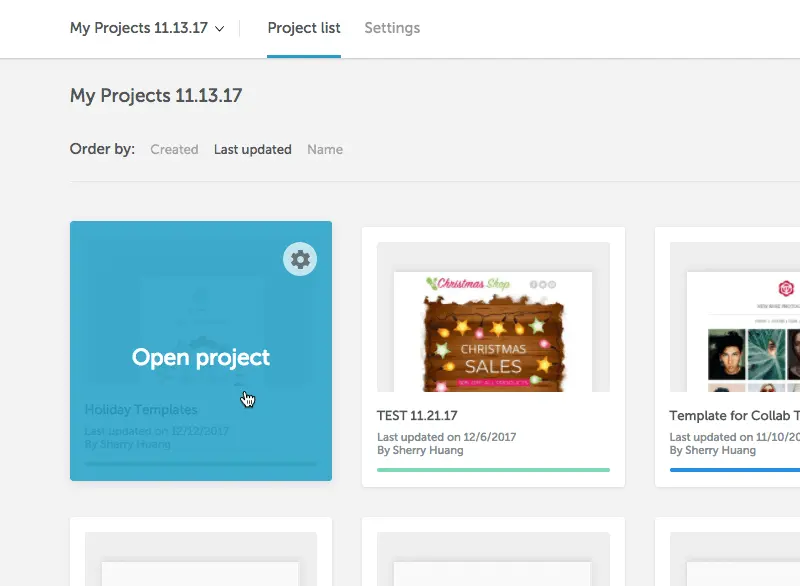
Task: Click the green bar under TEST 11.21.17
Action: 493,470
